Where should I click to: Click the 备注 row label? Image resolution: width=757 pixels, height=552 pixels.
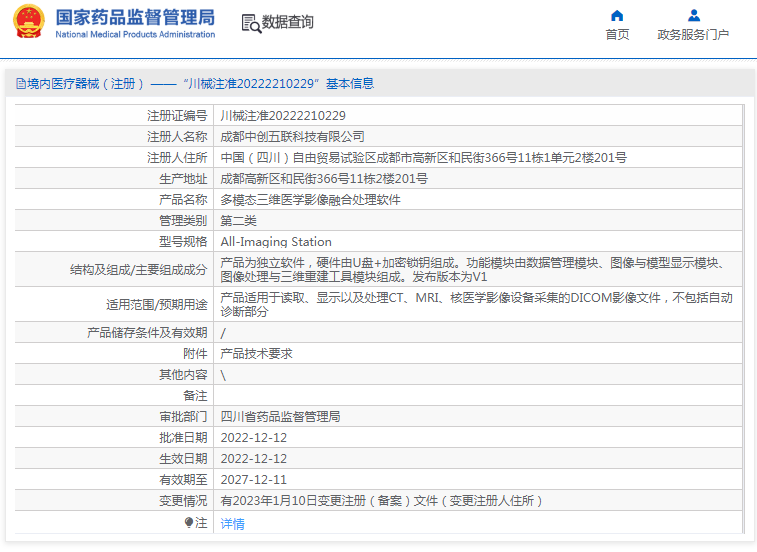tap(196, 396)
